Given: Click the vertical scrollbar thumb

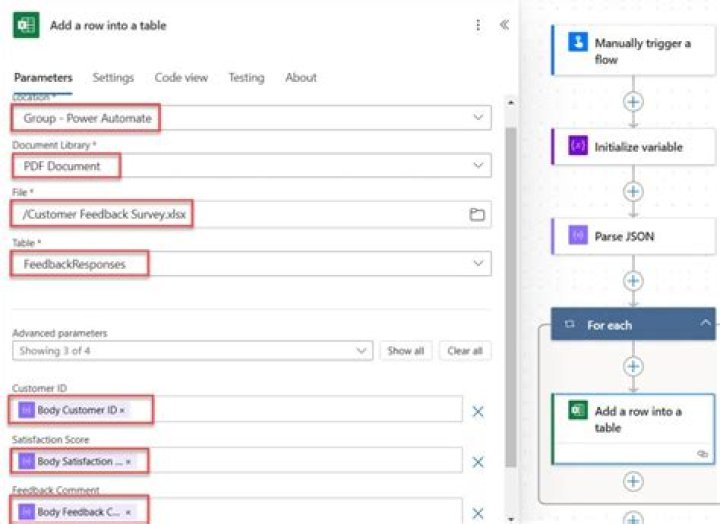Looking at the screenshot, I should 511,297.
